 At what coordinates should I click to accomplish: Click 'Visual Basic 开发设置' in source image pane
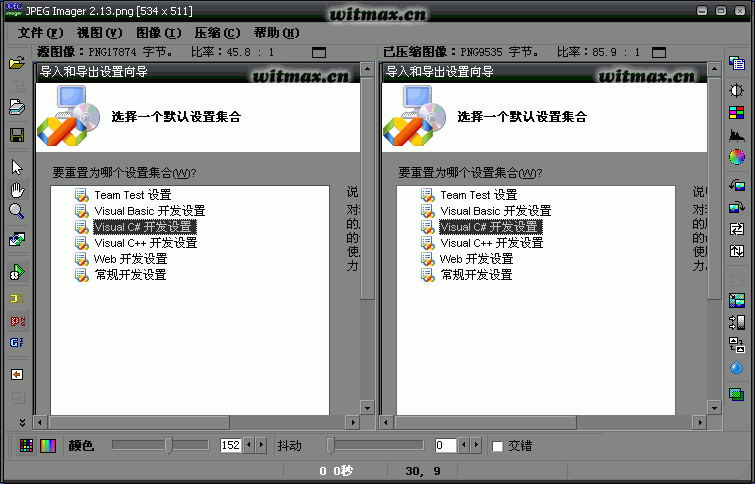(x=150, y=211)
